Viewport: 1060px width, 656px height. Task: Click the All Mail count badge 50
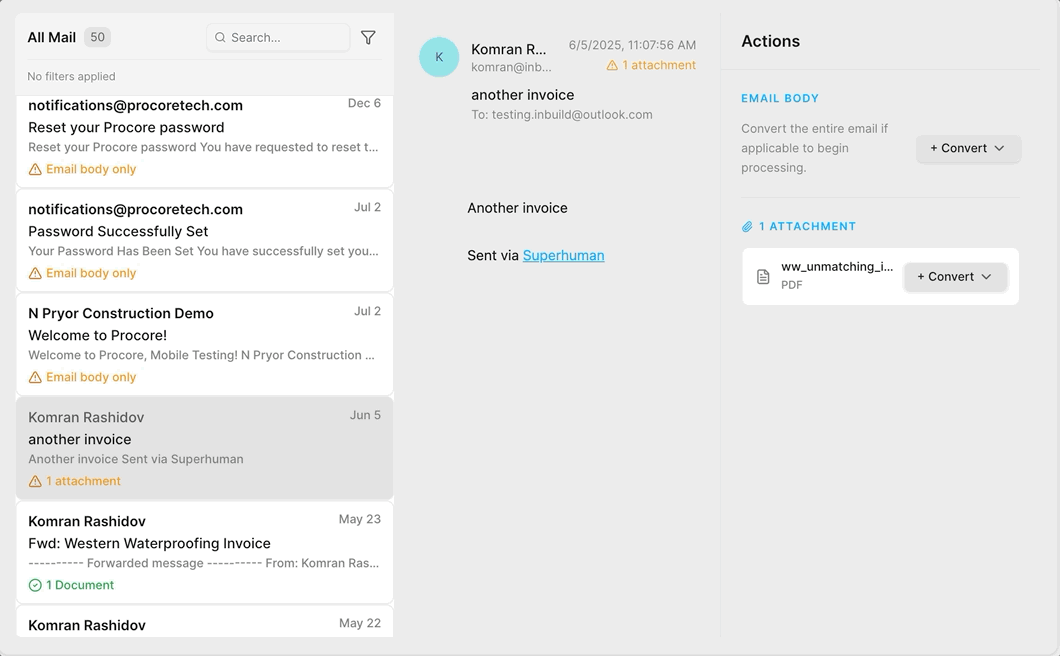coord(97,37)
